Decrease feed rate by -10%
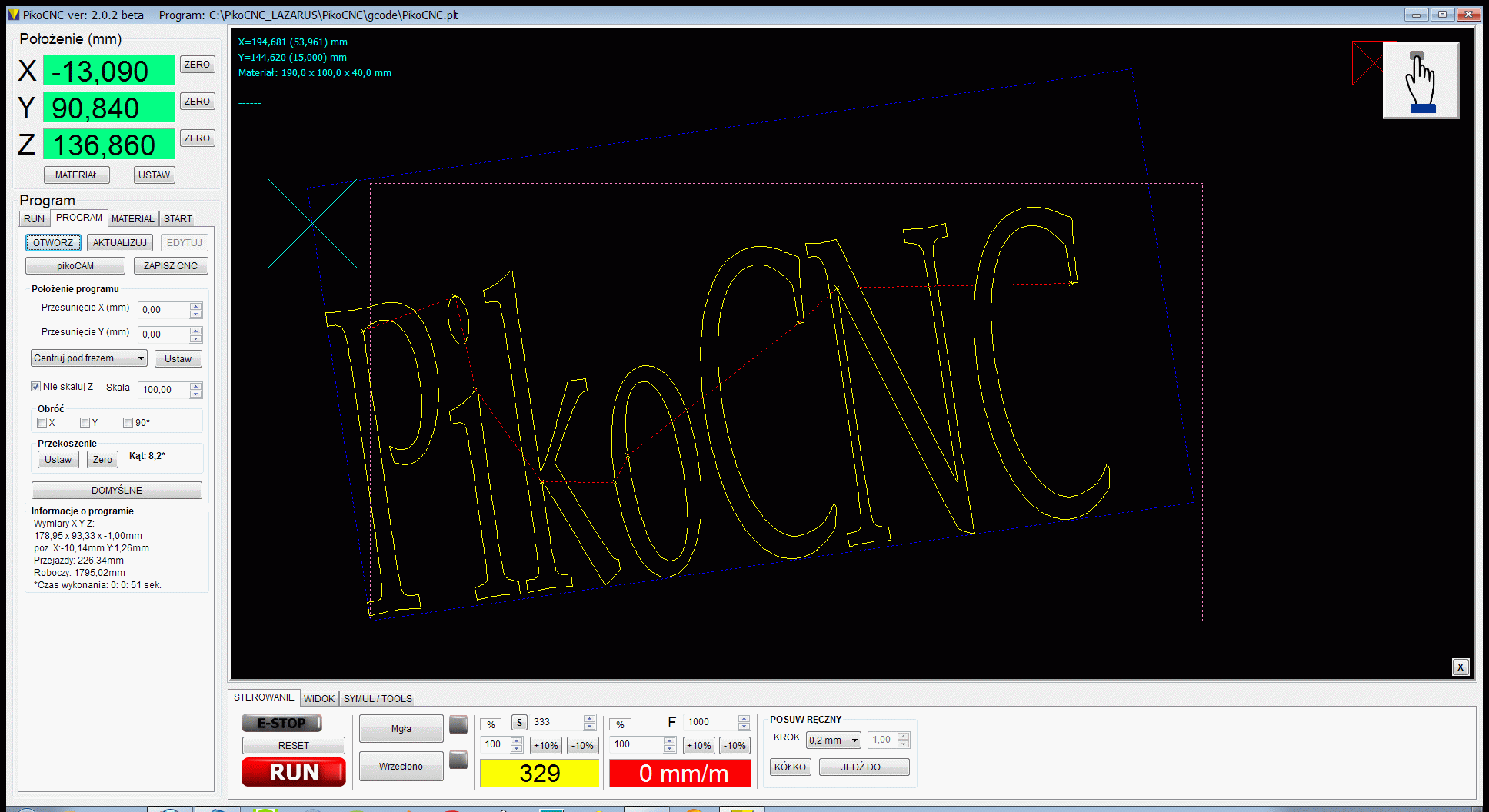Image resolution: width=1489 pixels, height=812 pixels. click(x=735, y=746)
